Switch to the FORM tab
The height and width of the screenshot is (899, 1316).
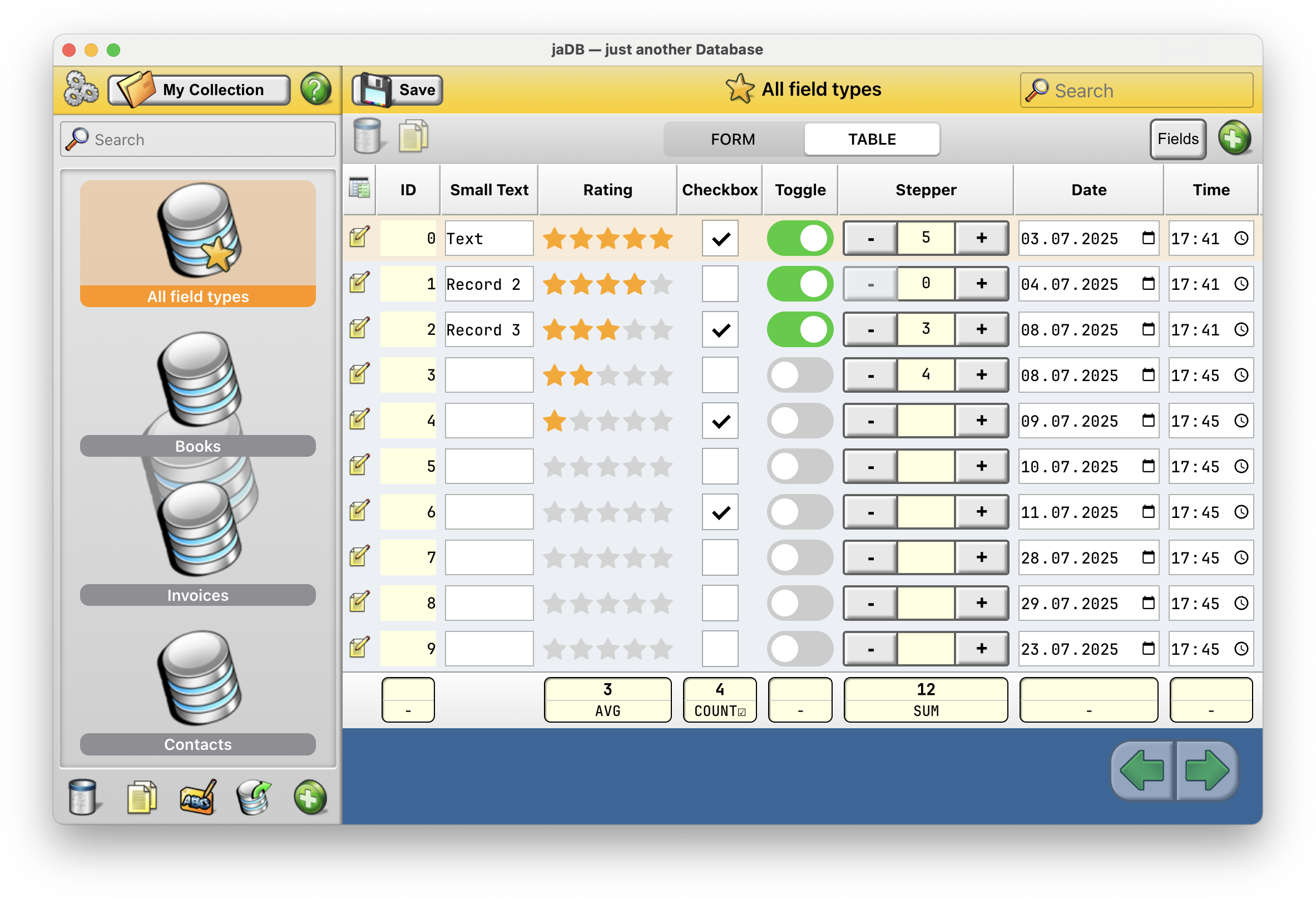pos(733,139)
